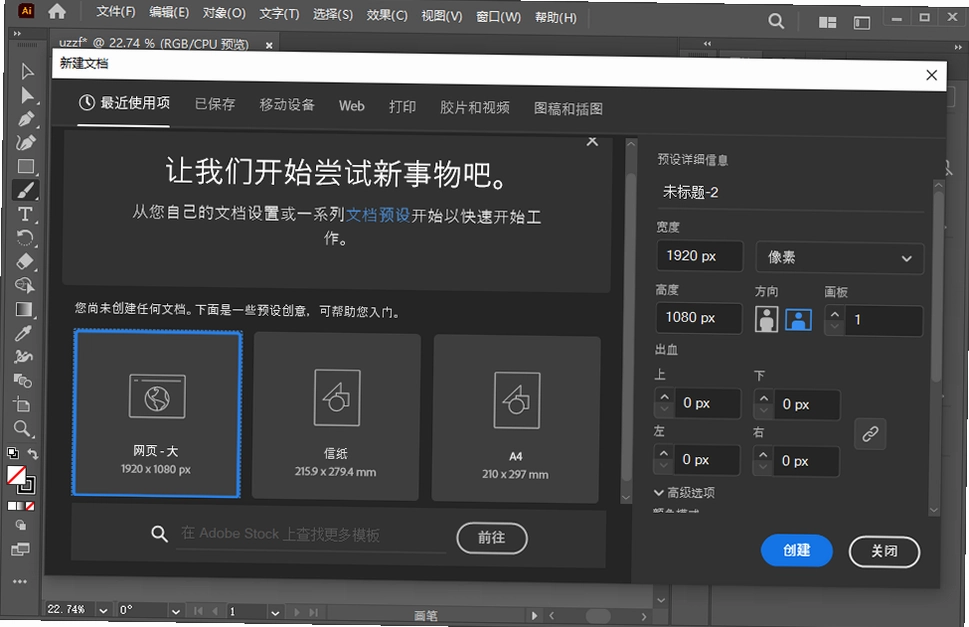Switch to the 图稿和插图 tab
This screenshot has height=627, width=969.
(x=568, y=109)
